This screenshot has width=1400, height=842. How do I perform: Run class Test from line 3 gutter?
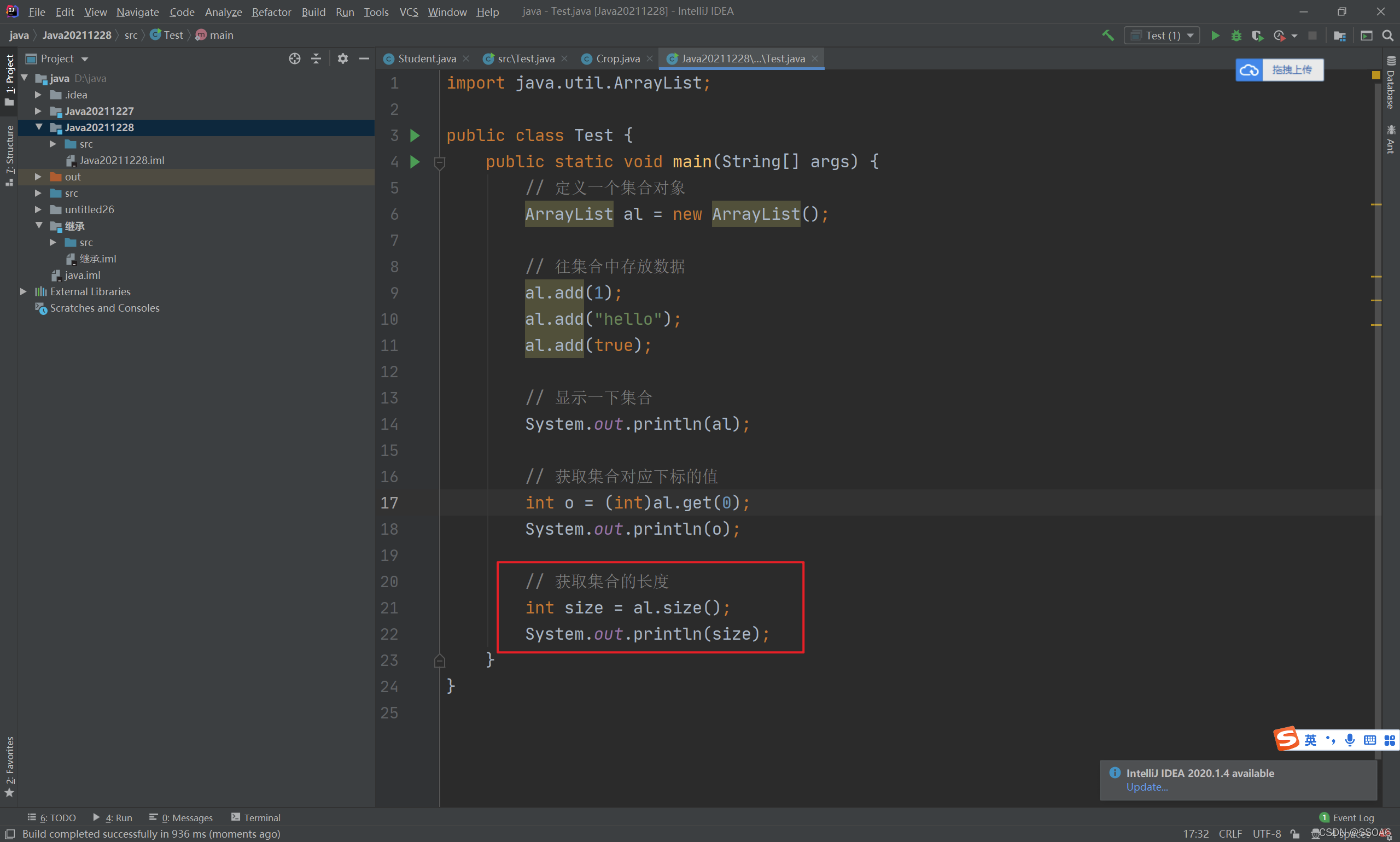pos(415,136)
